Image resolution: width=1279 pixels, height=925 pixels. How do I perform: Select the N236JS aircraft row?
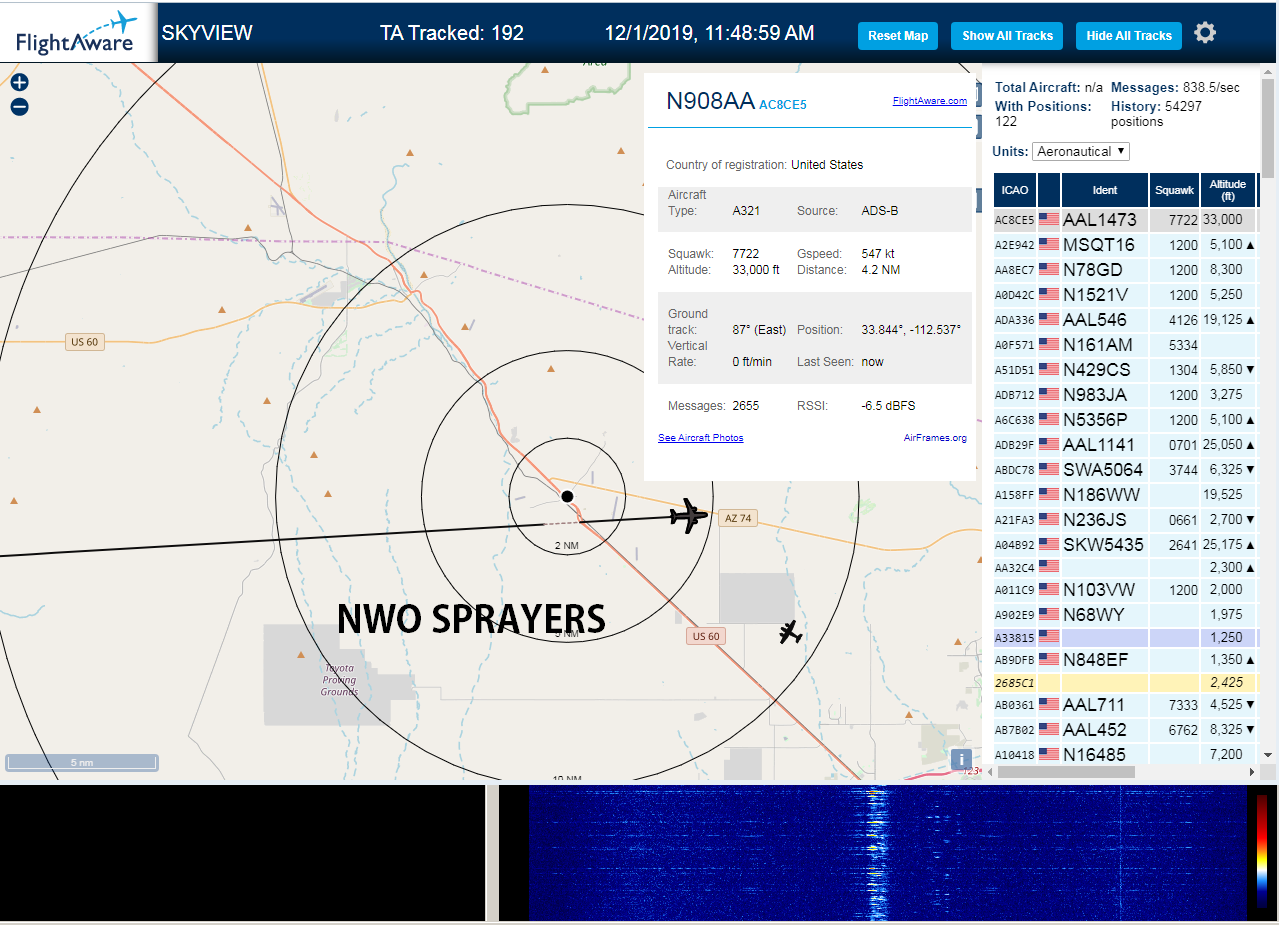(1125, 520)
